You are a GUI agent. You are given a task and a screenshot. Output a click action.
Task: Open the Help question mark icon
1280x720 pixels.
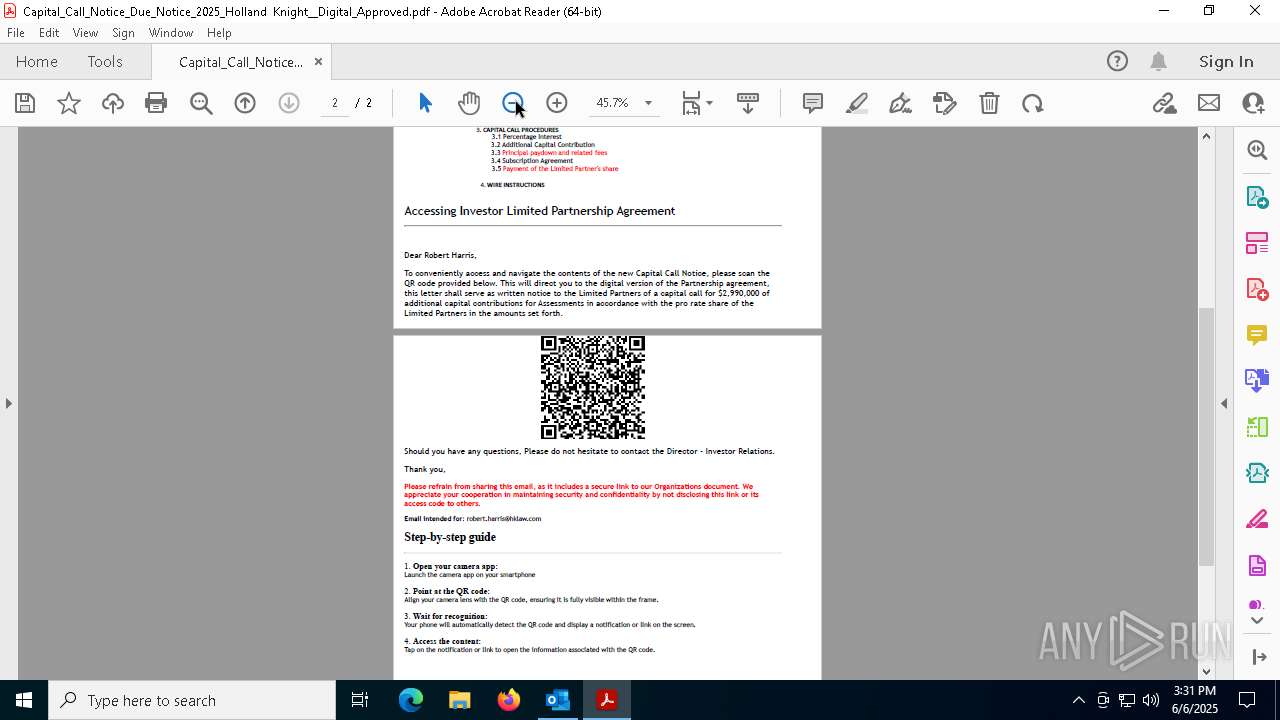(x=1117, y=62)
